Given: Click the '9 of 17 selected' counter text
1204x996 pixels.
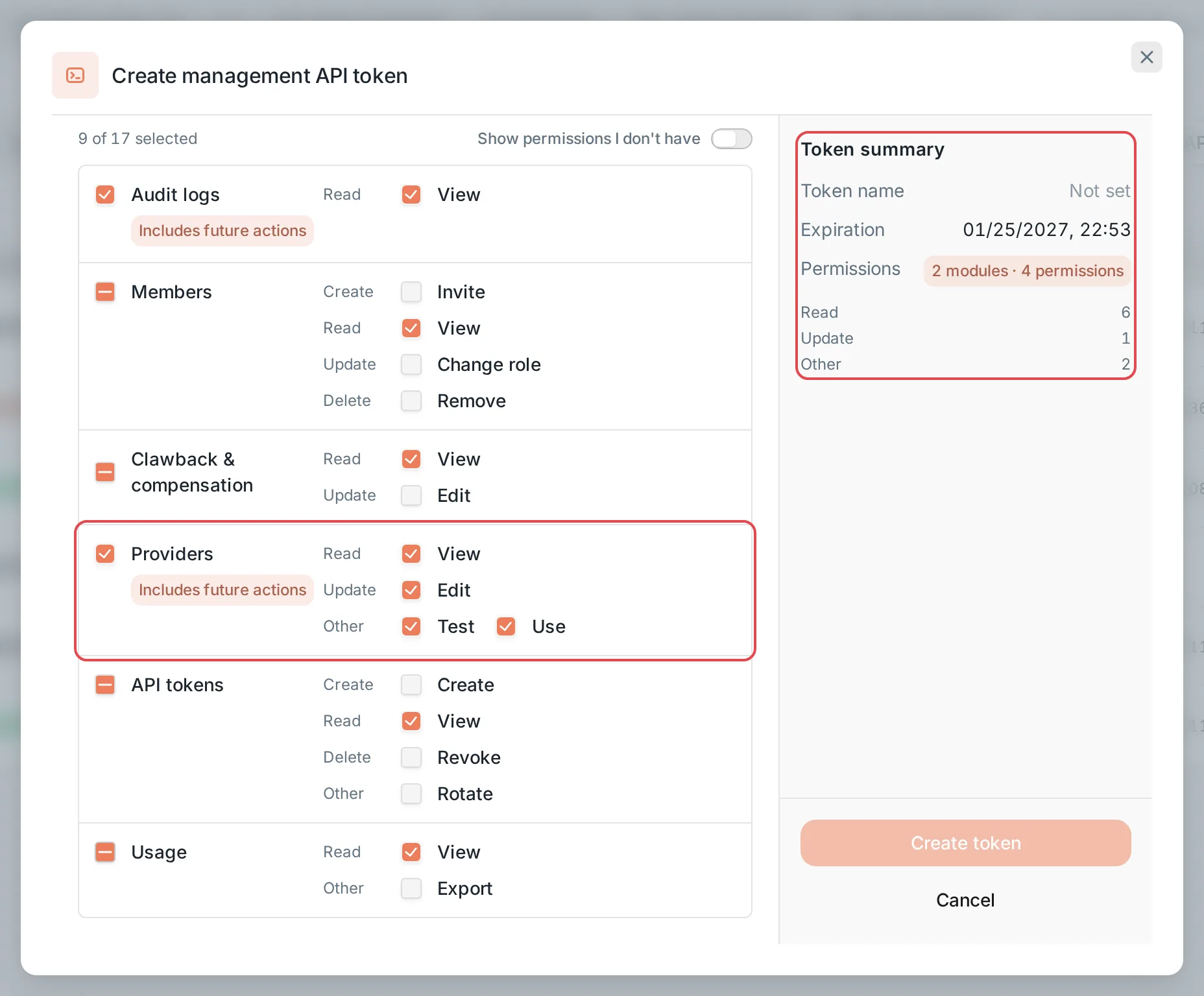Looking at the screenshot, I should click(x=138, y=139).
